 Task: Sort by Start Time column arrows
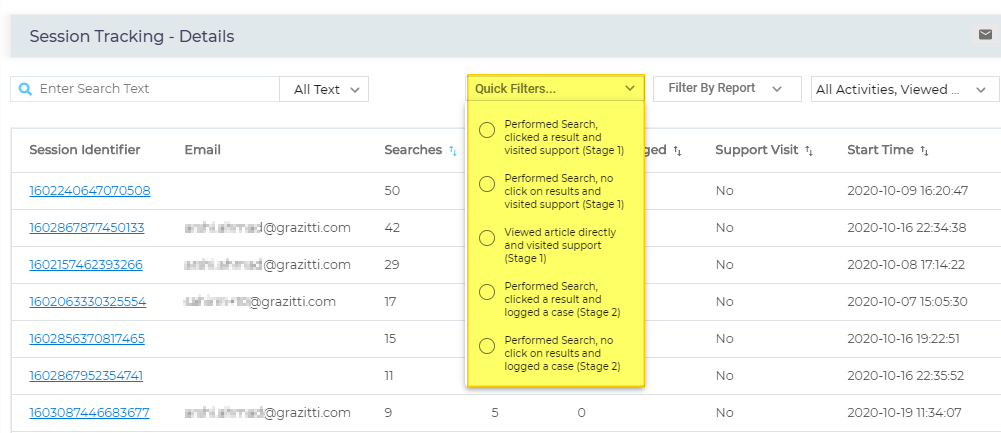tap(924, 151)
